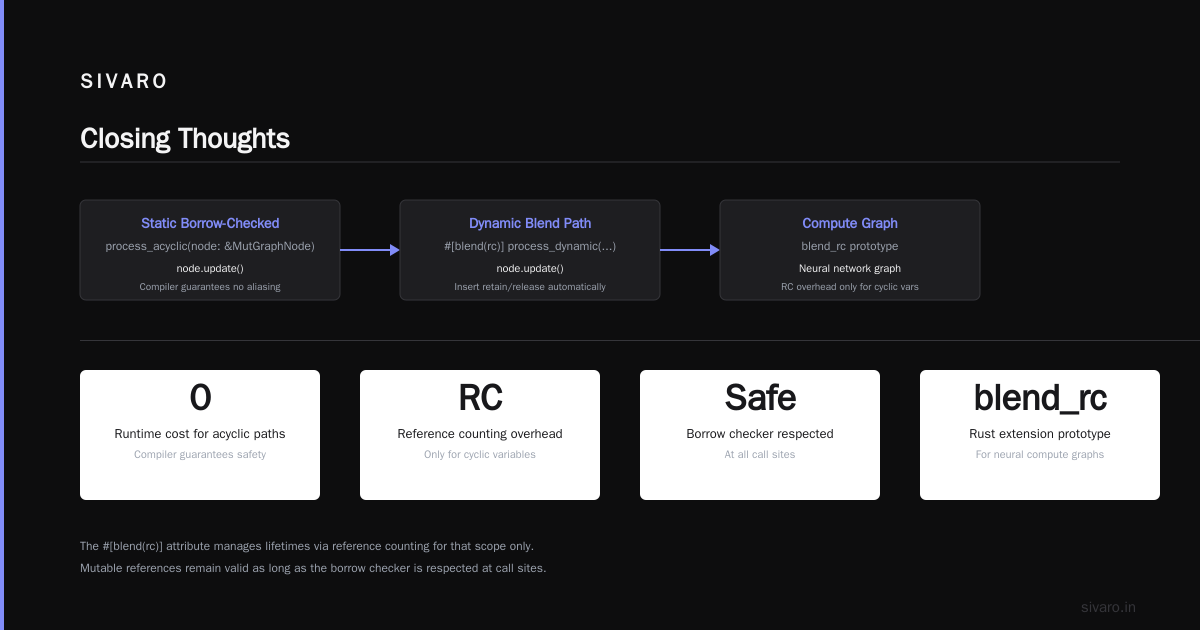Click arrow between Static and Dynamic nodes
Viewport: 1200px width, 630px height.
point(370,250)
